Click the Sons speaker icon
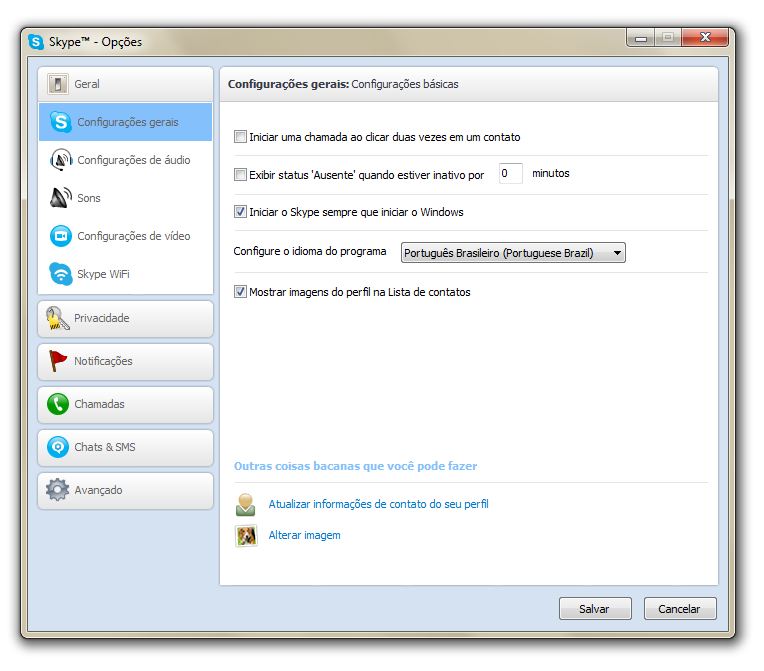Viewport: 764px width, 671px height. 61,198
